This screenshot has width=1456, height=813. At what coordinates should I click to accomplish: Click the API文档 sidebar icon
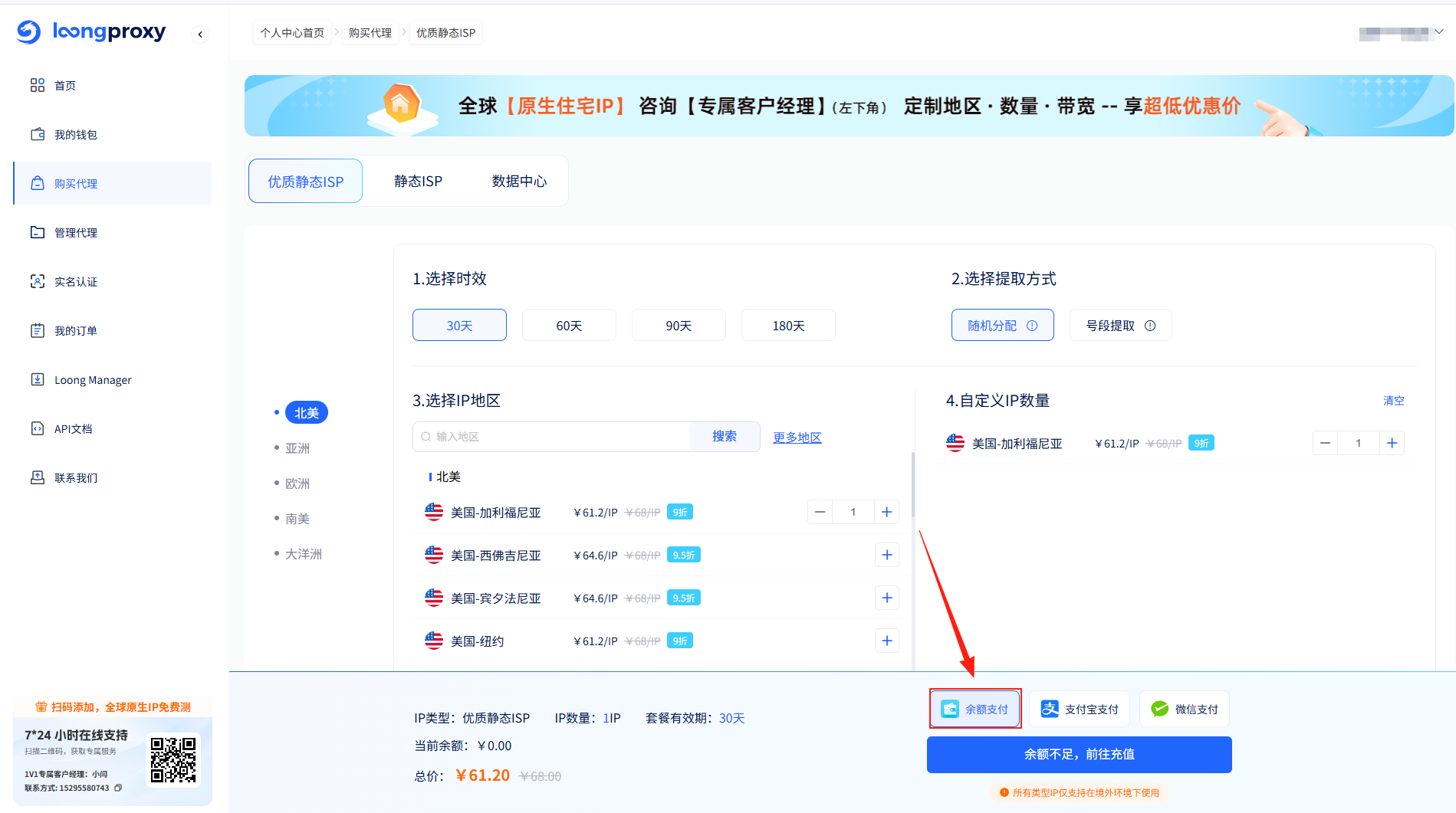coord(38,428)
